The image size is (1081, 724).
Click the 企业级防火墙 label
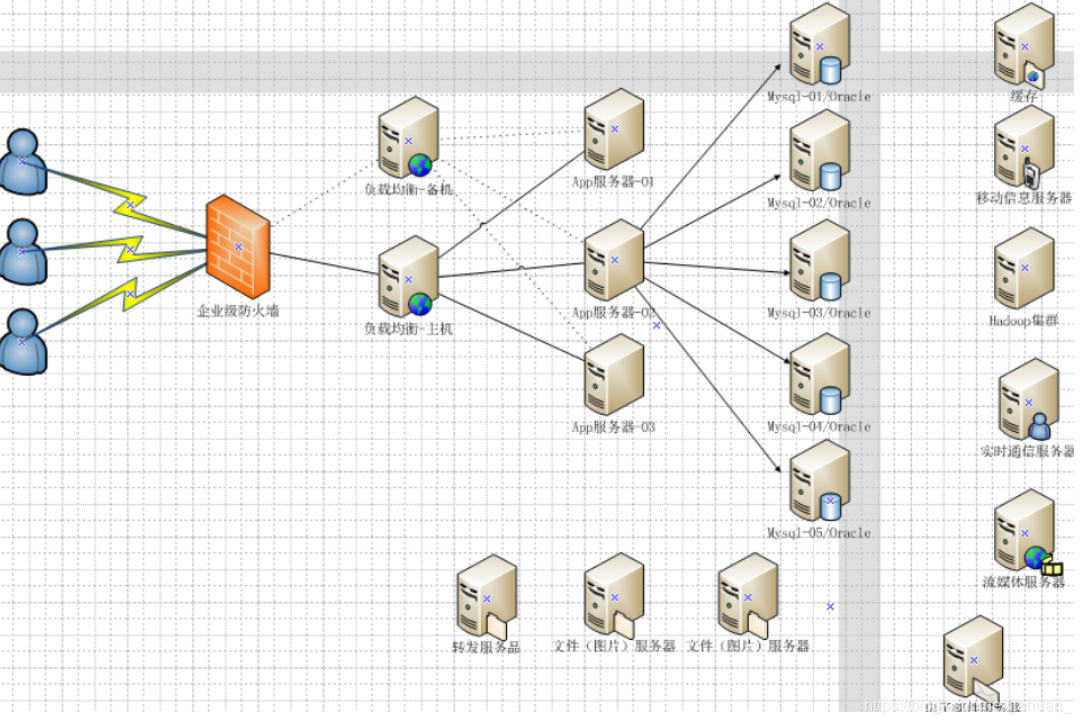click(238, 311)
